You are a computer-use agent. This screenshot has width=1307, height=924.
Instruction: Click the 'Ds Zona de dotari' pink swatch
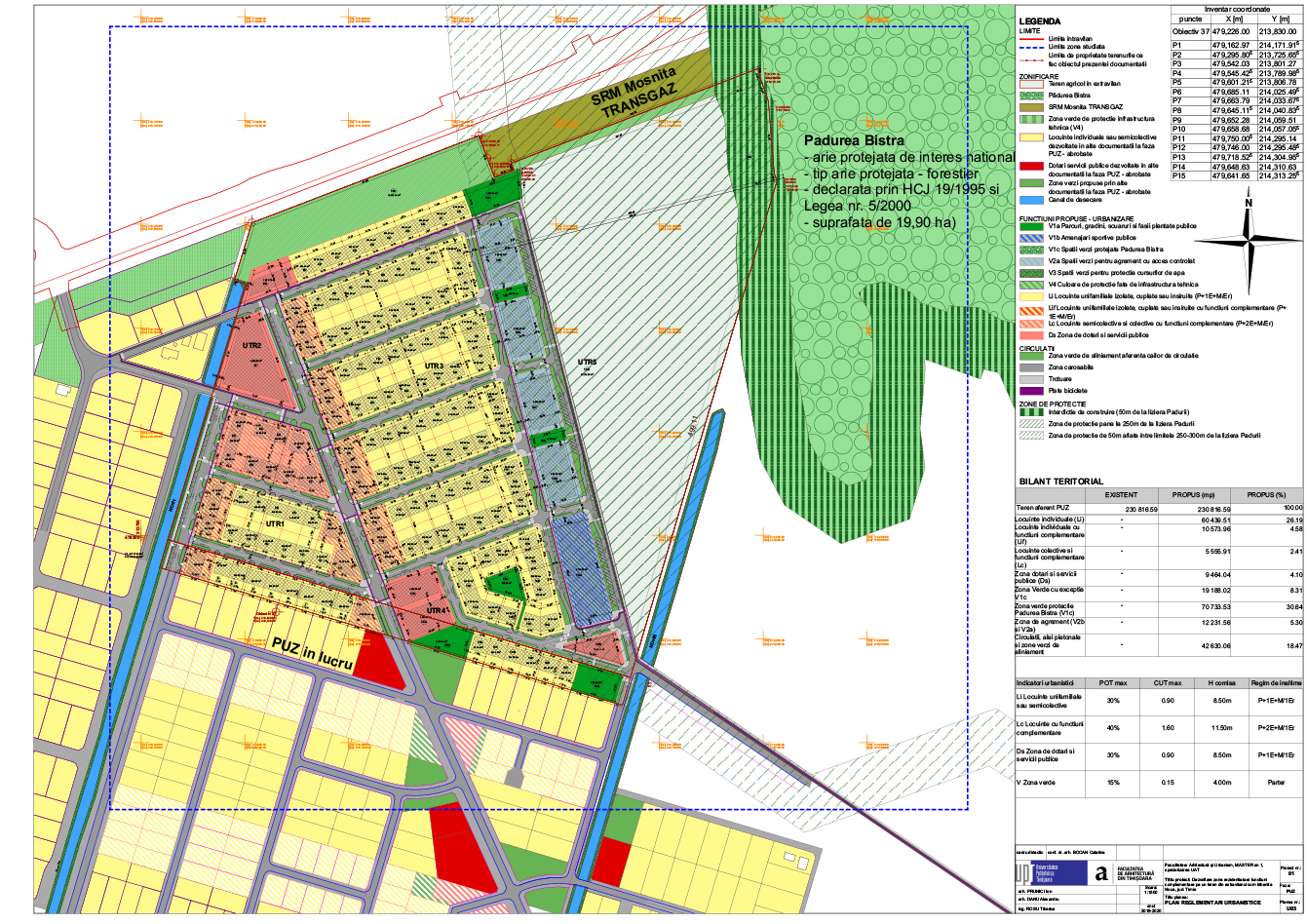[1032, 335]
